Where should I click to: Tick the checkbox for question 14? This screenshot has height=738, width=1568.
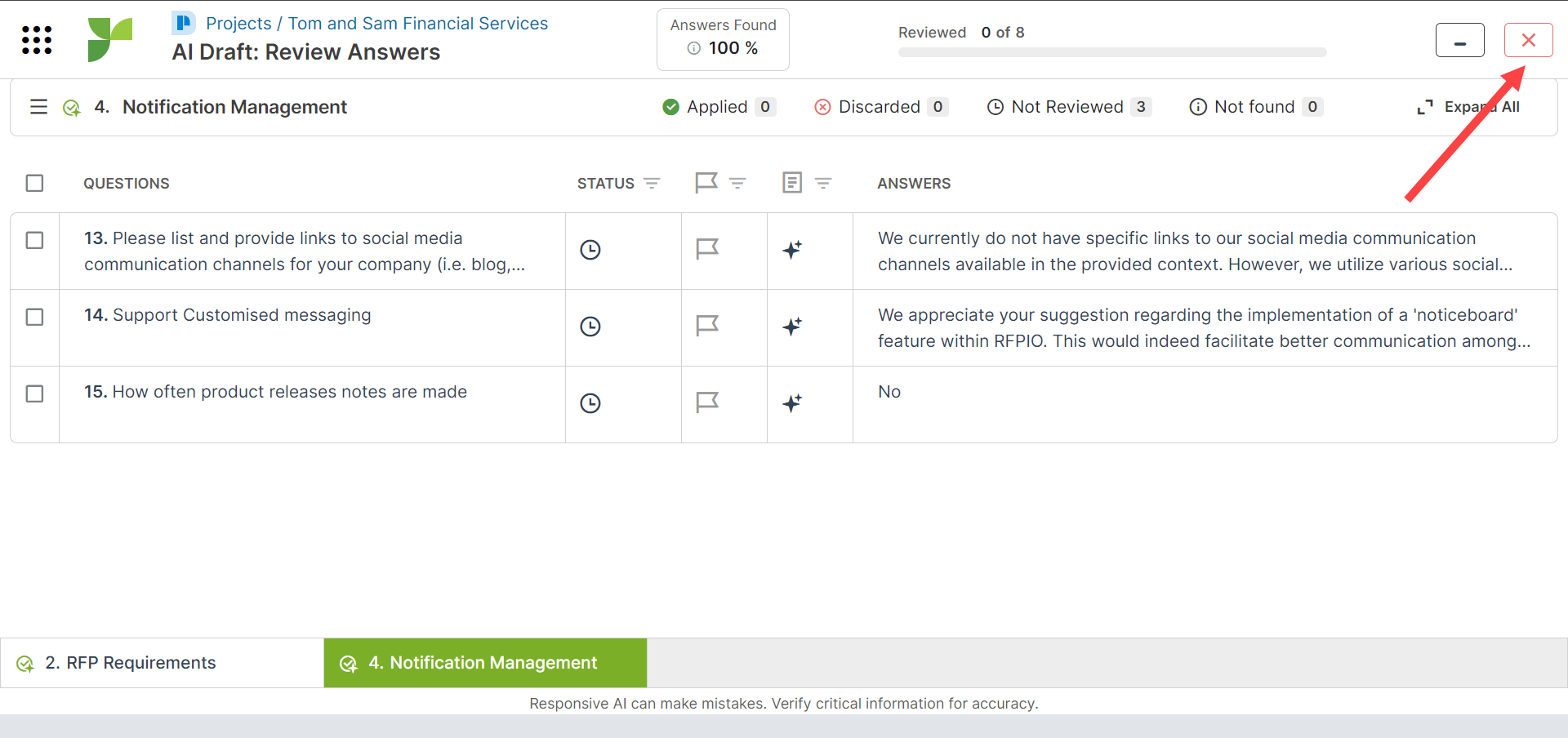tap(34, 317)
